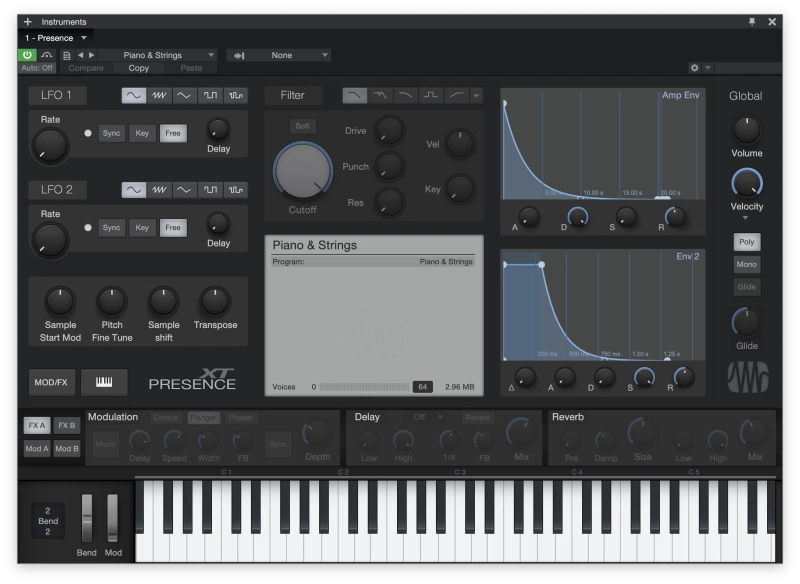800x584 pixels.
Task: Open the 1 - Presence instrument dropdown
Action: pos(55,38)
